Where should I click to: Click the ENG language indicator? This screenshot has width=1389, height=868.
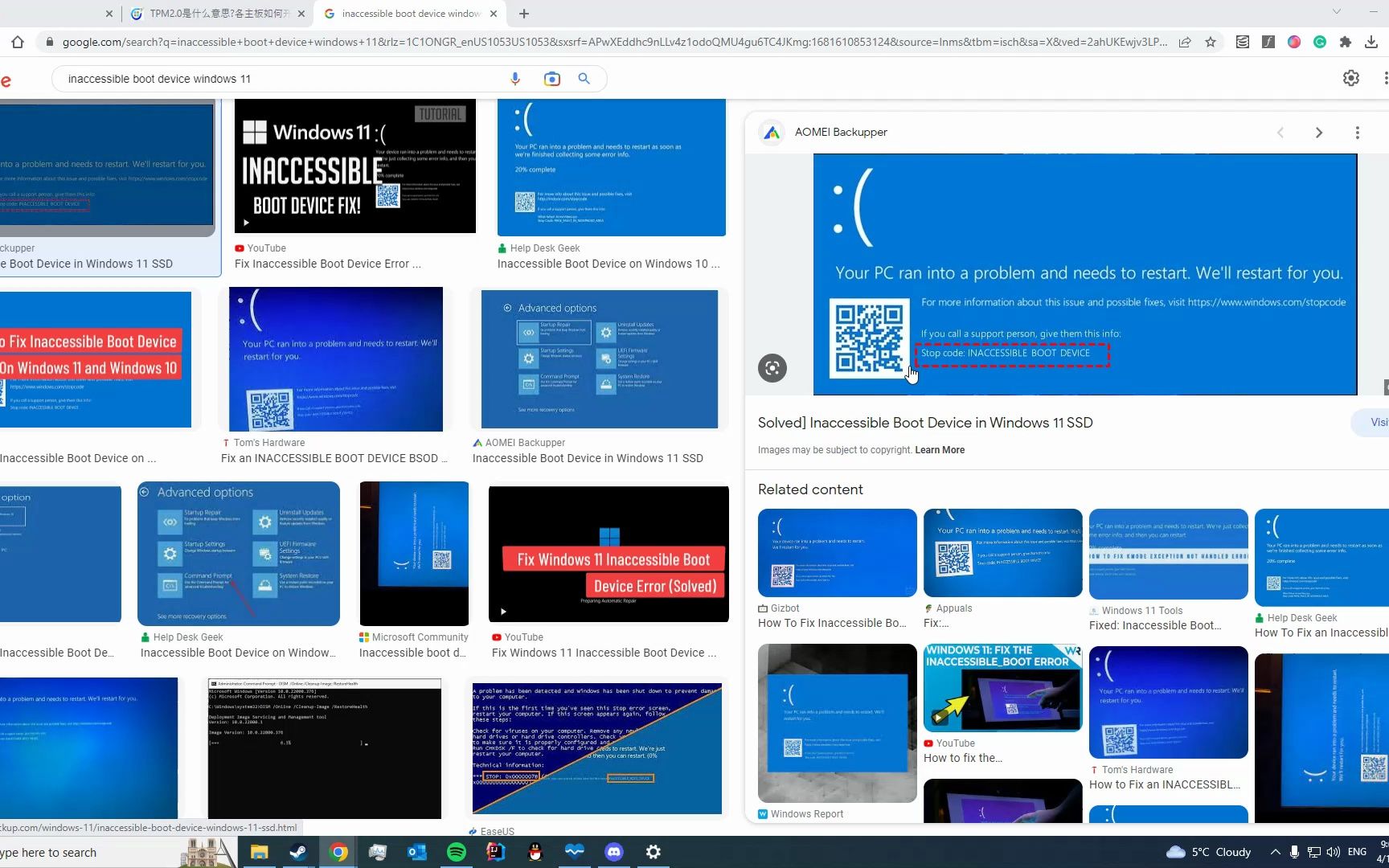click(x=1357, y=852)
